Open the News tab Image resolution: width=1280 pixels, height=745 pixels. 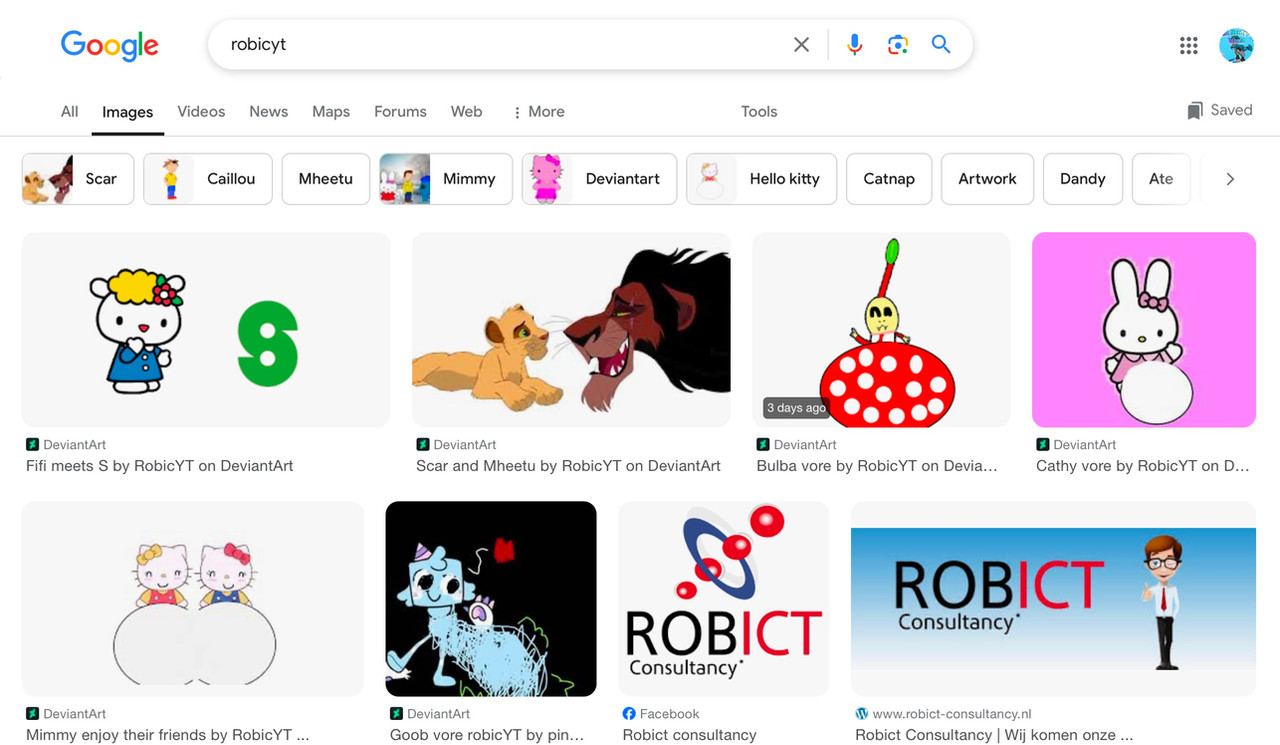click(x=268, y=112)
